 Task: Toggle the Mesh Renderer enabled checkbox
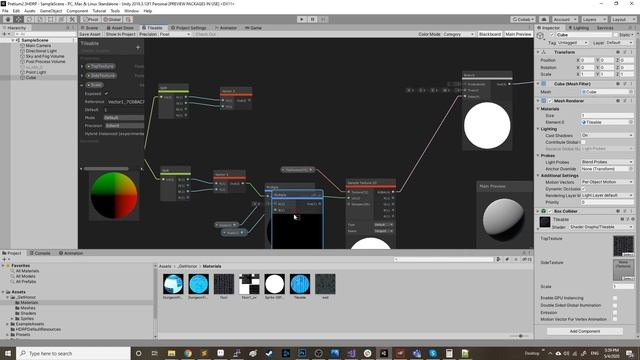point(550,101)
